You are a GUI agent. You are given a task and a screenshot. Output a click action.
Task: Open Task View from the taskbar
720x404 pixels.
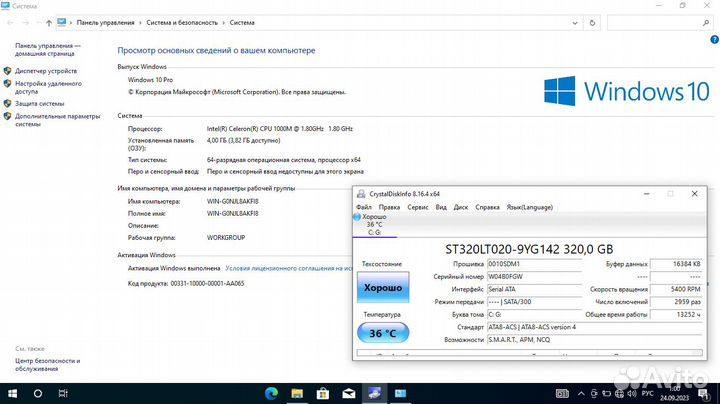tap(63, 393)
